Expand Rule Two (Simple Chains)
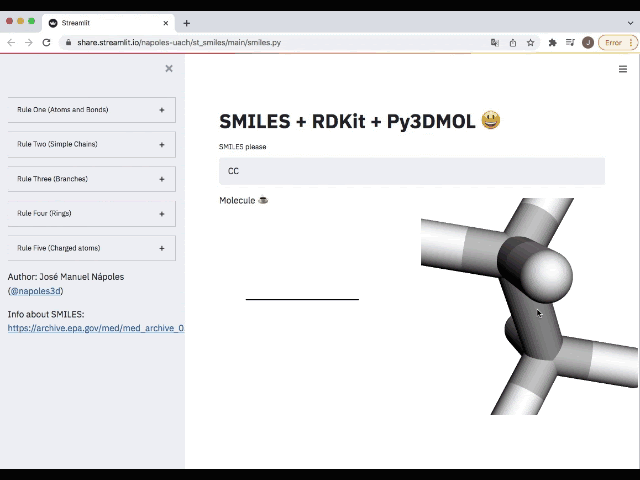640x480 pixels. [x=92, y=144]
